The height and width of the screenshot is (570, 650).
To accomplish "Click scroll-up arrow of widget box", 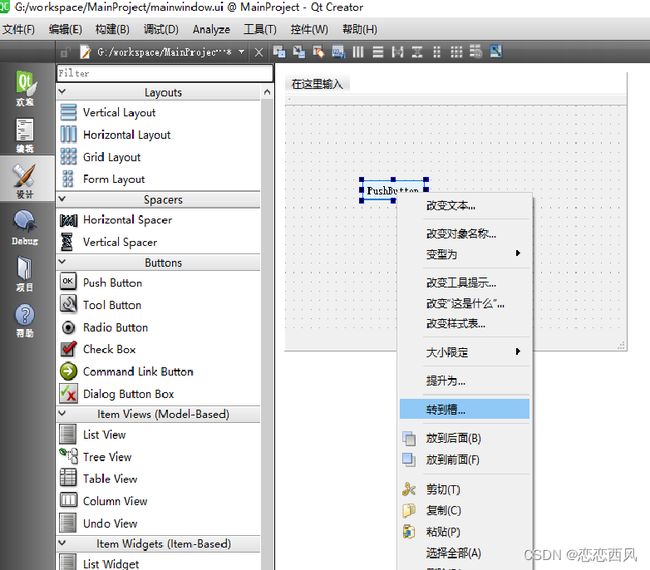I will (x=267, y=92).
